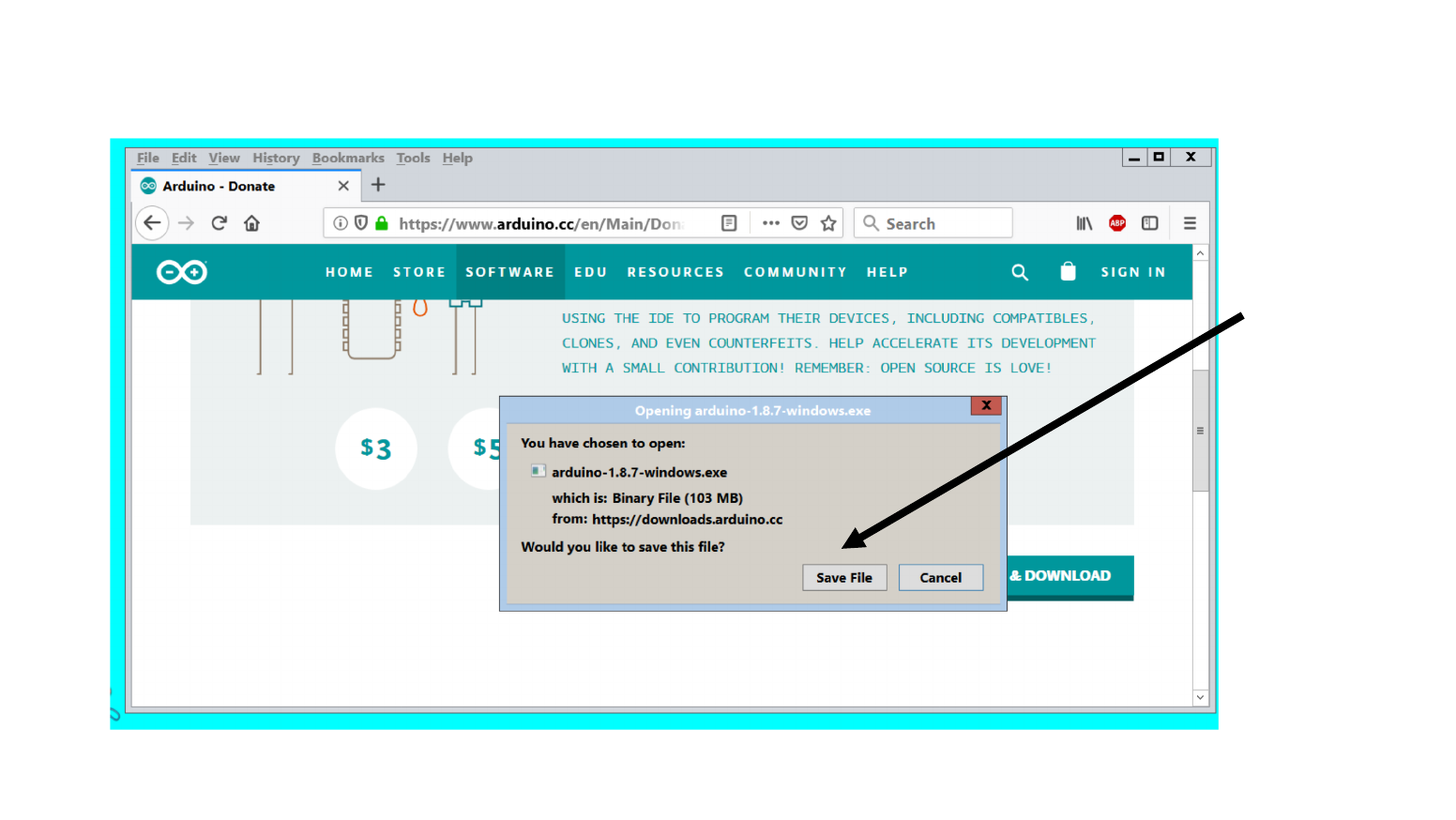Open the browser home page
The image size is (1456, 820).
[x=251, y=223]
